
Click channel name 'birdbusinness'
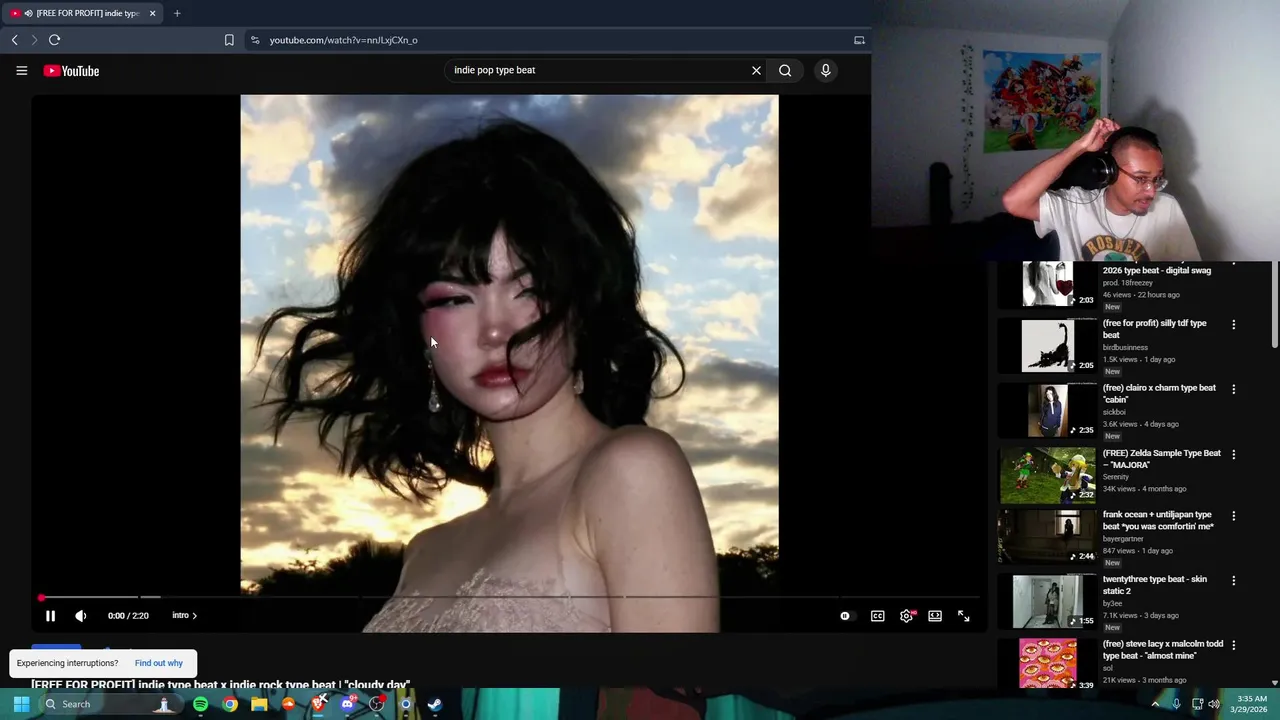click(1125, 348)
